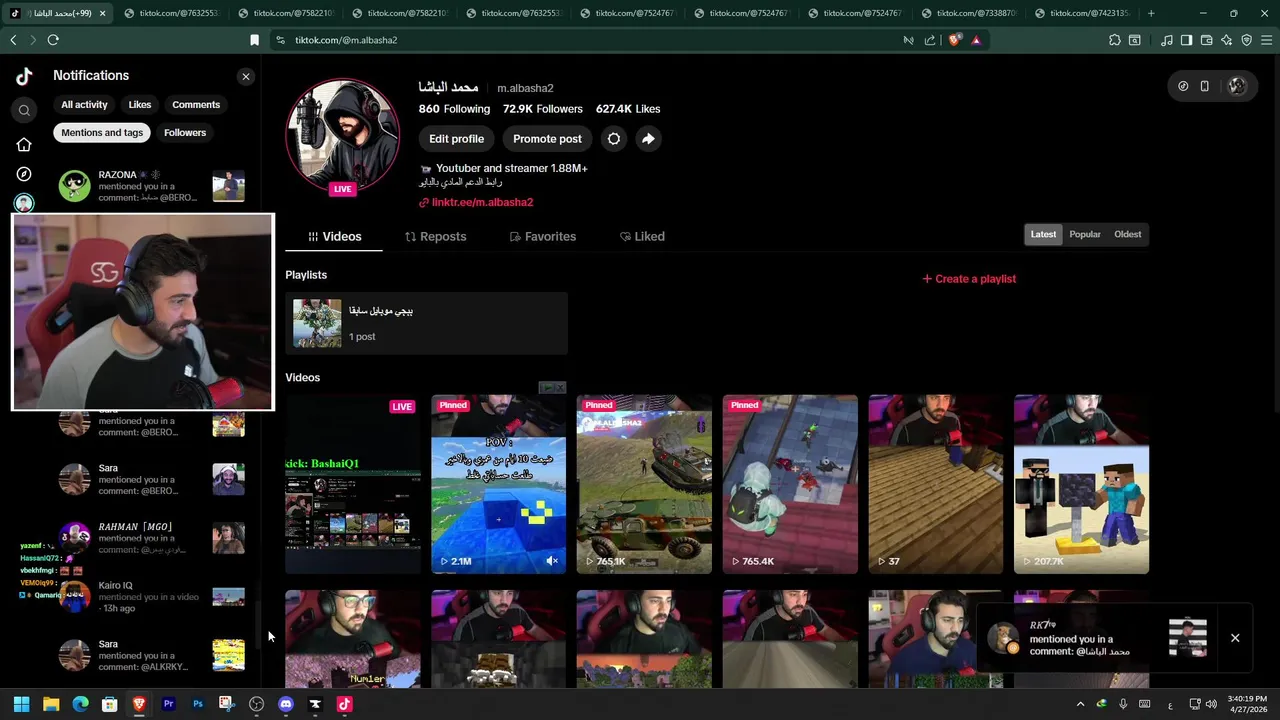Close the Notifications panel
This screenshot has width=1280, height=720.
pyautogui.click(x=246, y=76)
